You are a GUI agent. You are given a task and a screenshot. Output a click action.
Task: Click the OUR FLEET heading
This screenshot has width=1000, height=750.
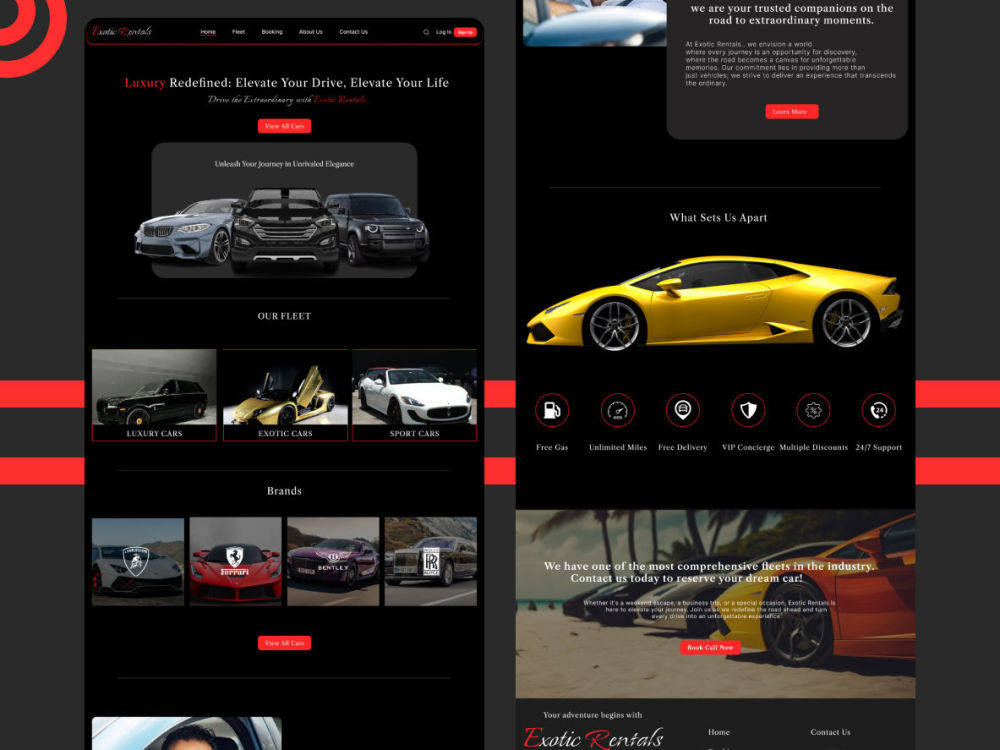click(x=284, y=316)
